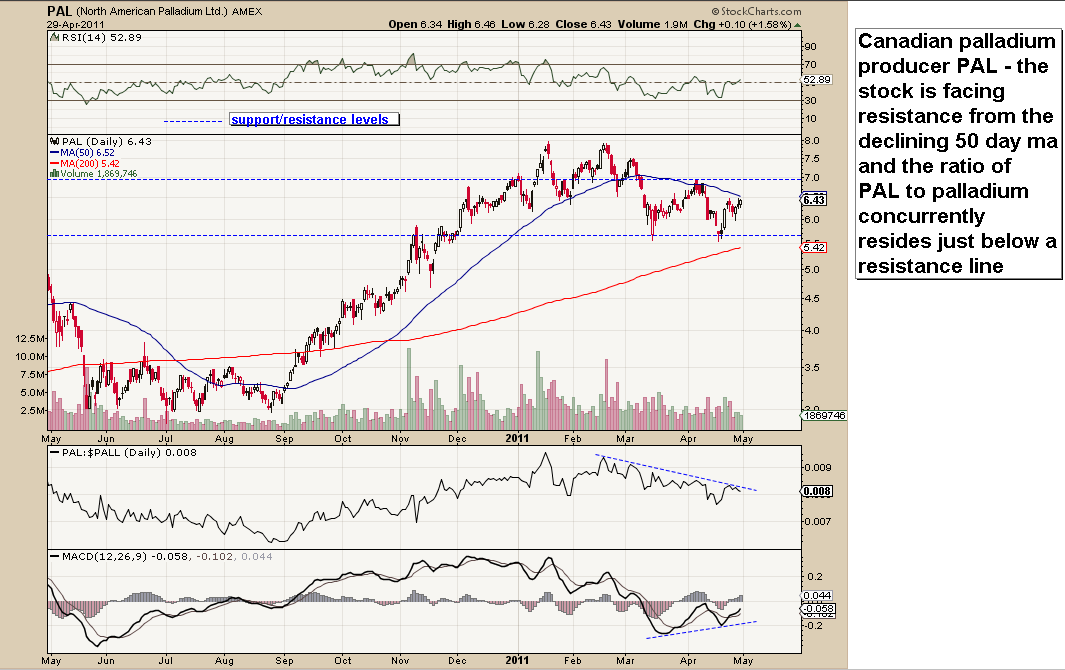Click the 'Open 6.34' value
1065x670 pixels.
(415, 24)
